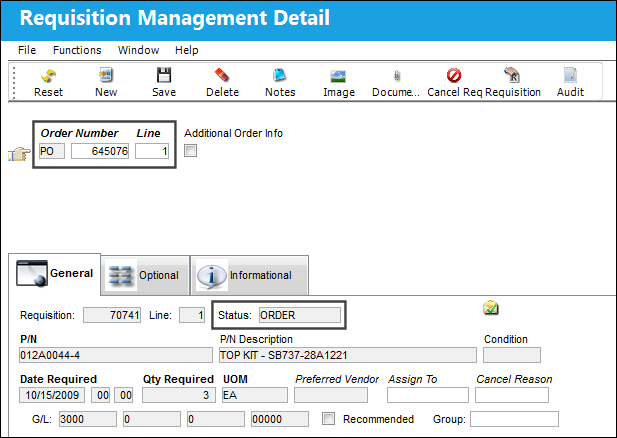Switch to the Informational tab
The height and width of the screenshot is (438, 617).
[x=249, y=275]
